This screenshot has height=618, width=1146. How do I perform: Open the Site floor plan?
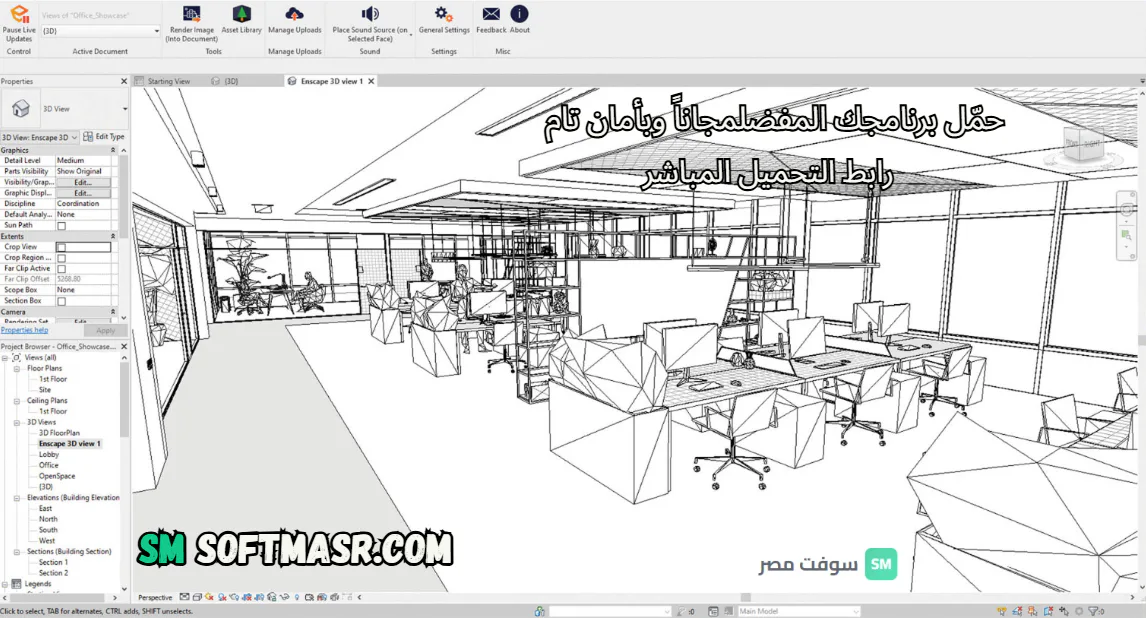pyautogui.click(x=45, y=390)
